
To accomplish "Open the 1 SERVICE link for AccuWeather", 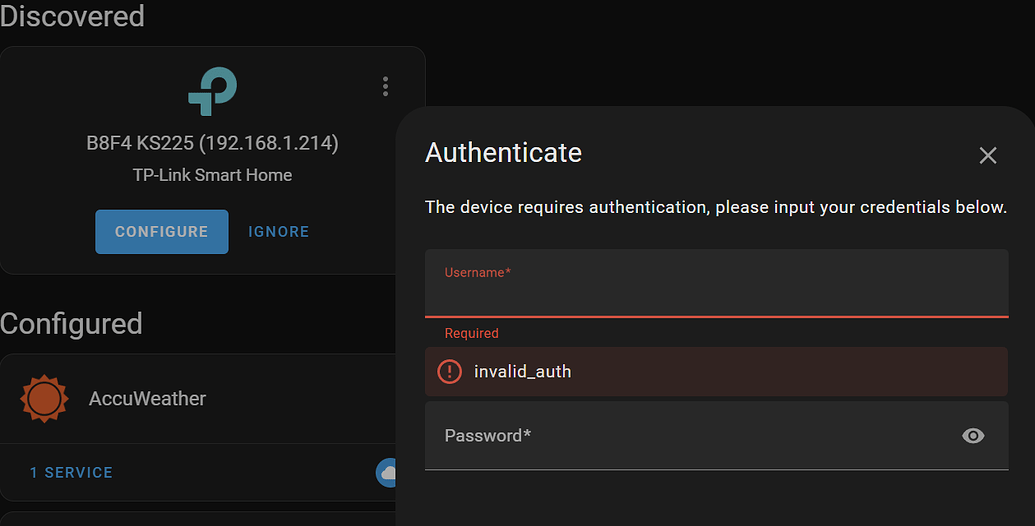I will pos(71,472).
